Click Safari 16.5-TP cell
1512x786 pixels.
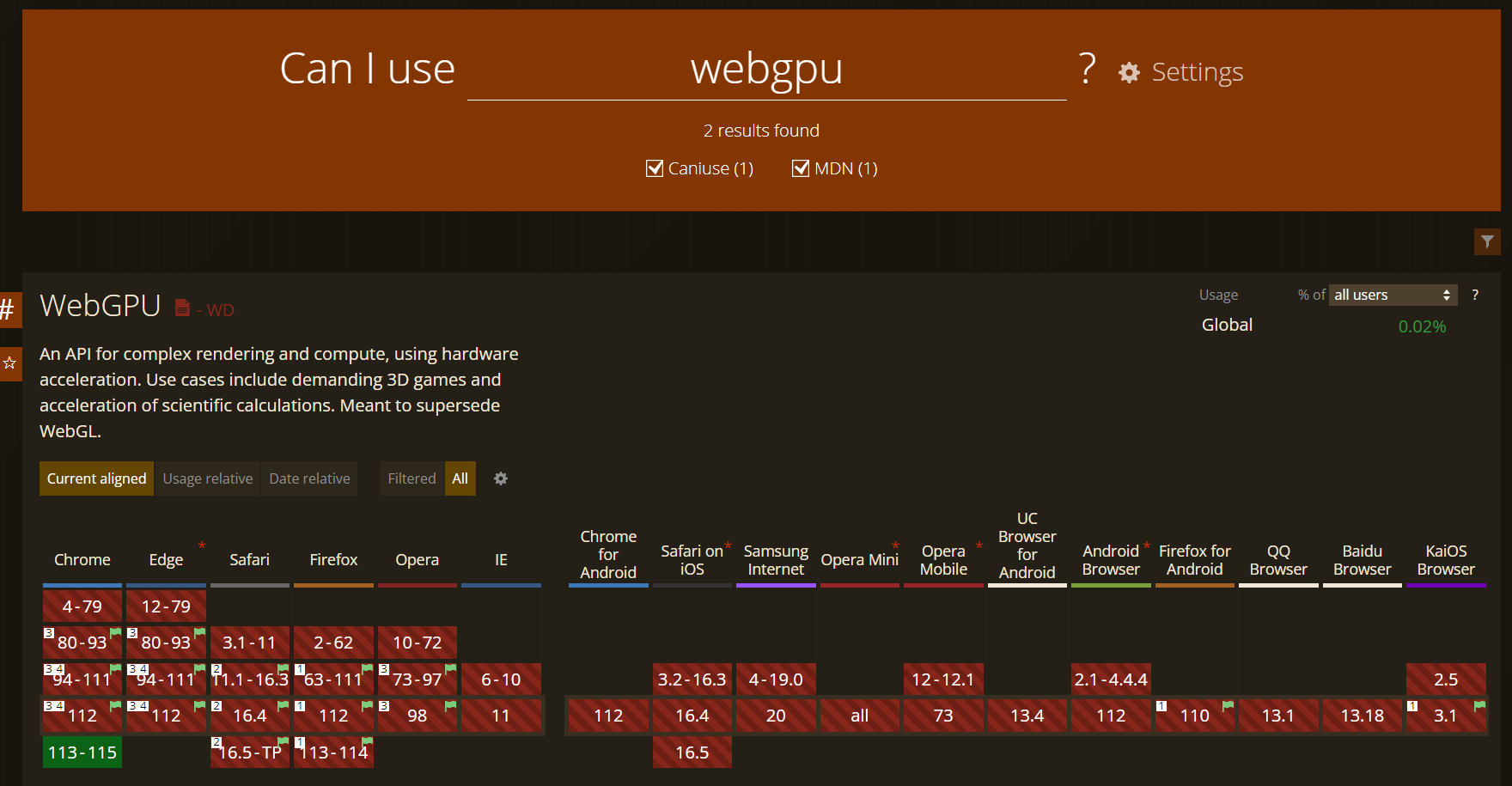[x=250, y=752]
